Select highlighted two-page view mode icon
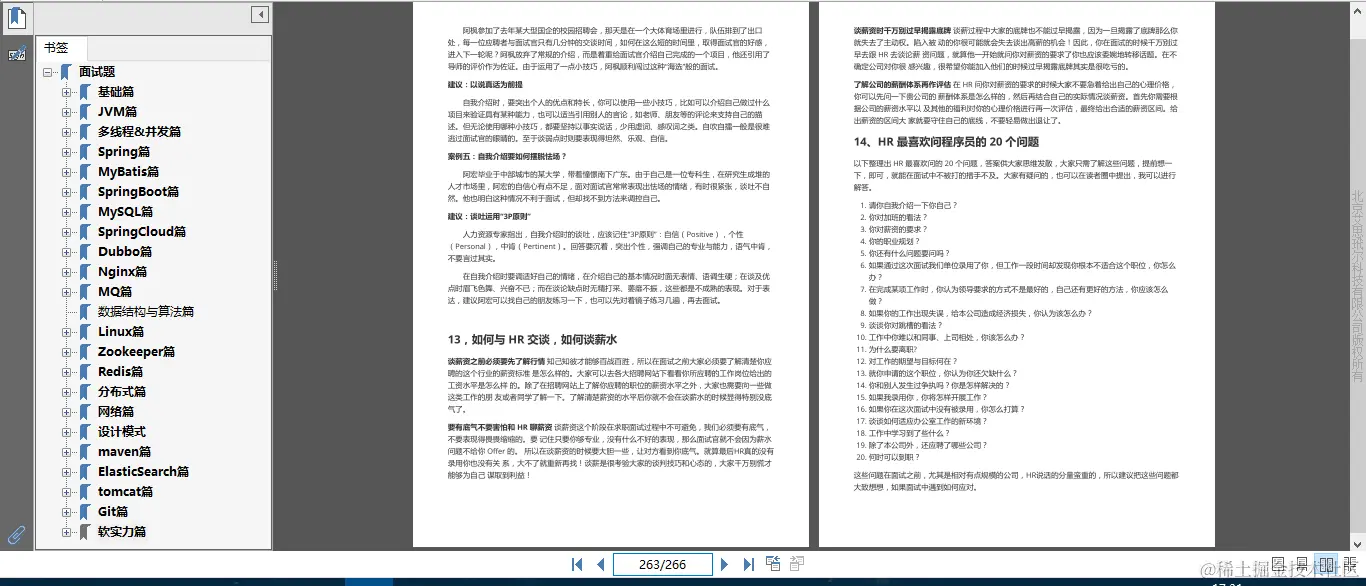The image size is (1366, 586). coord(1326,565)
